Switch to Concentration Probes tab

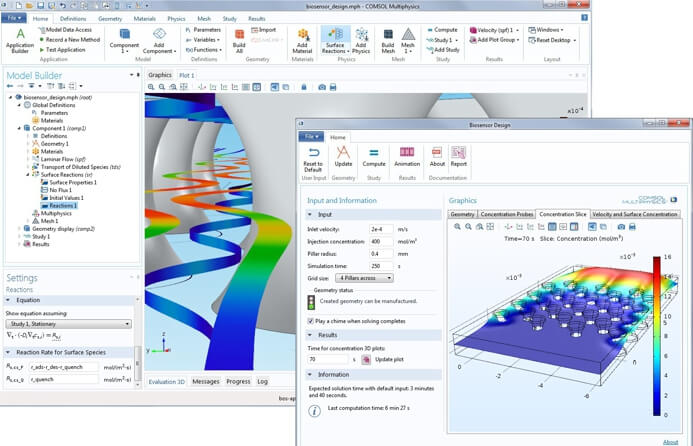(506, 214)
